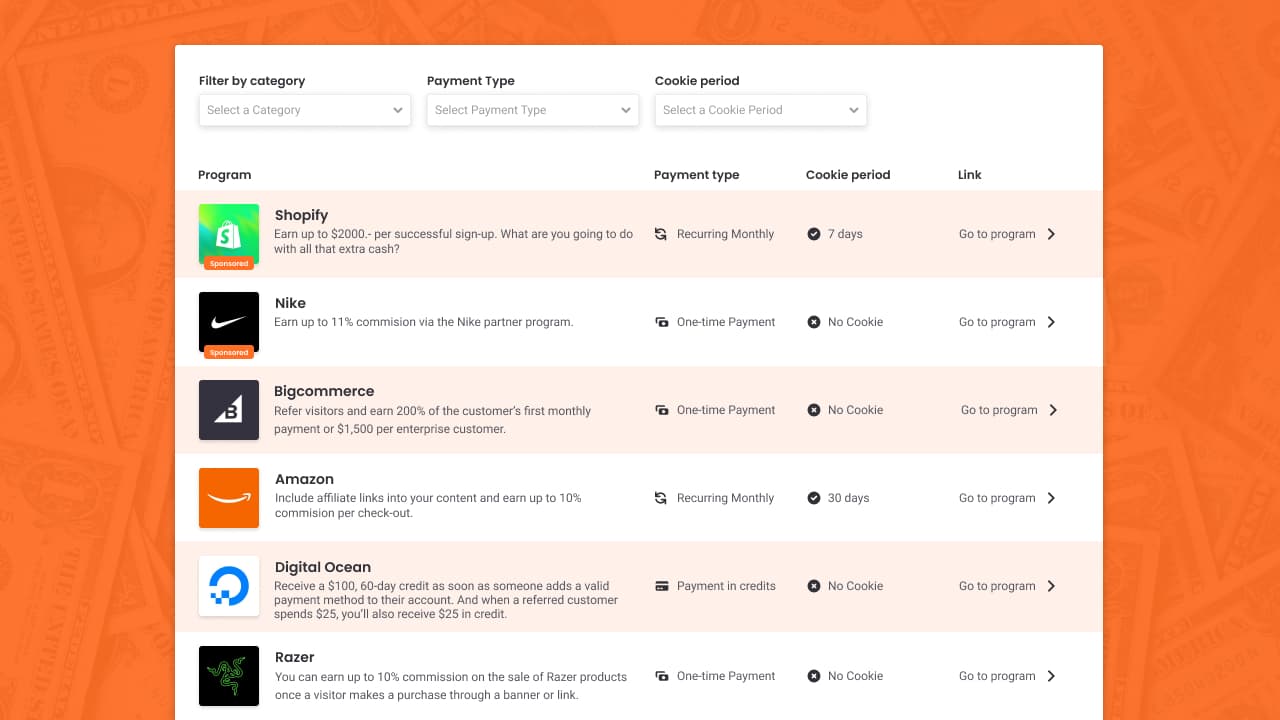The height and width of the screenshot is (720, 1280).
Task: Click credit card icon in Digital Ocean row
Action: pyautogui.click(x=661, y=586)
